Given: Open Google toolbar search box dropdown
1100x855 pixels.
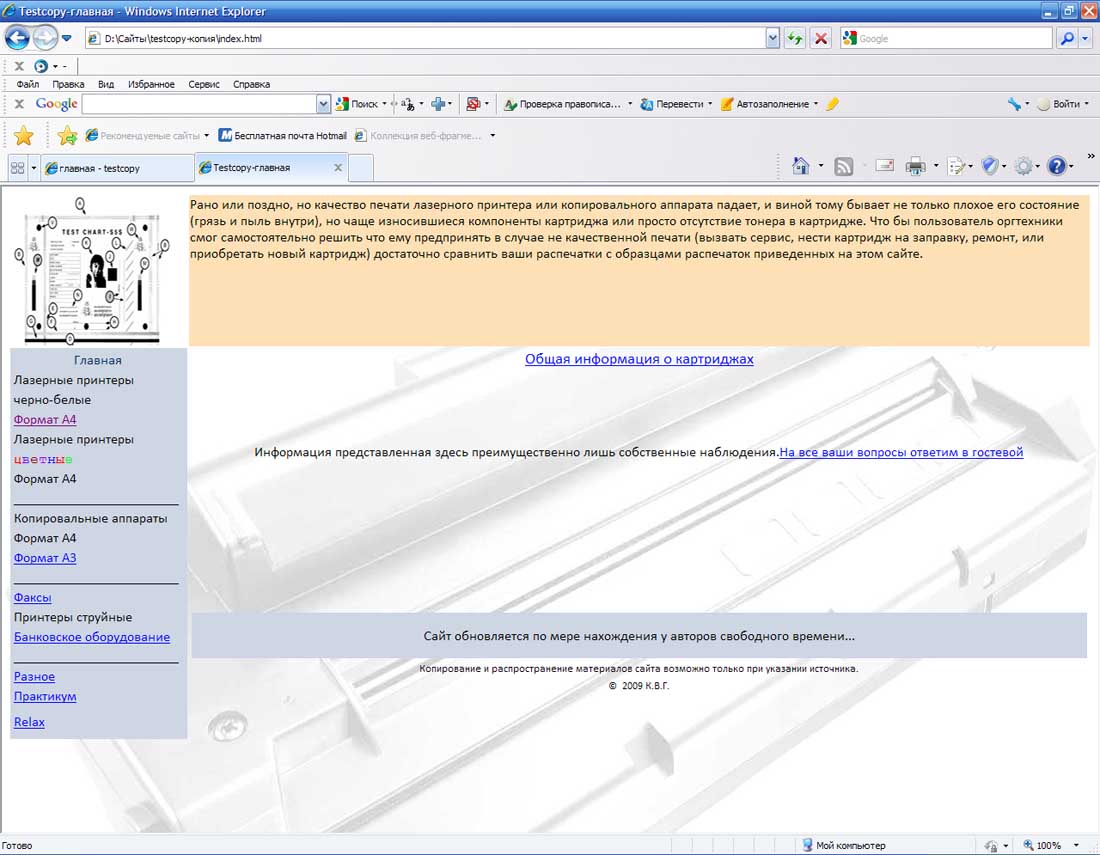Looking at the screenshot, I should (323, 104).
